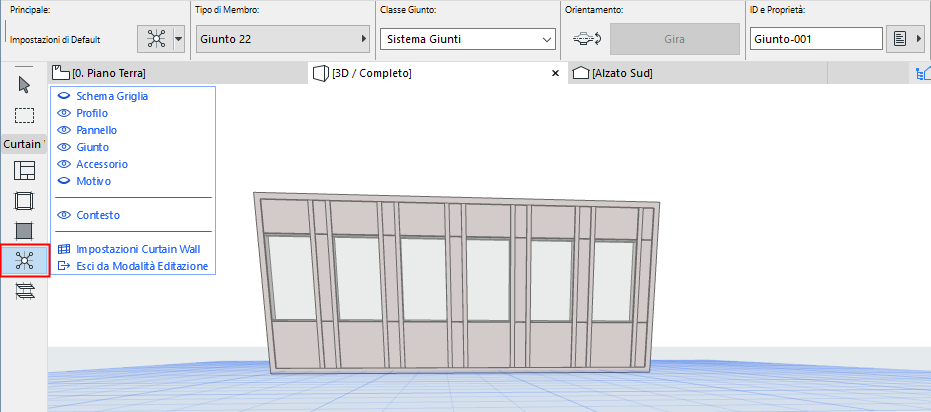Select the Marquee tool
Screen dimensions: 931x412
click(24, 115)
